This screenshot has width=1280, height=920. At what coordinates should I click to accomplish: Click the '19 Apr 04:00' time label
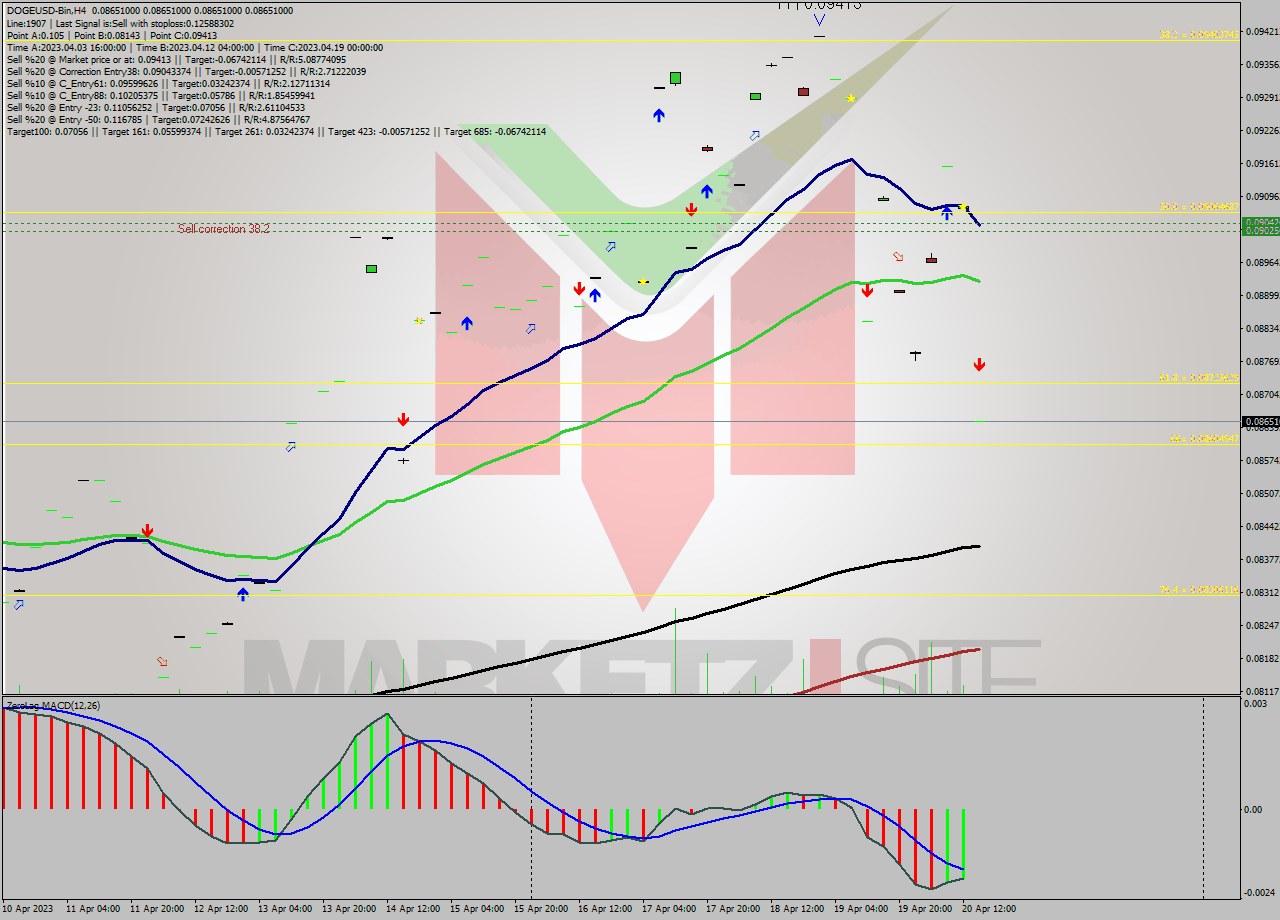click(x=861, y=909)
